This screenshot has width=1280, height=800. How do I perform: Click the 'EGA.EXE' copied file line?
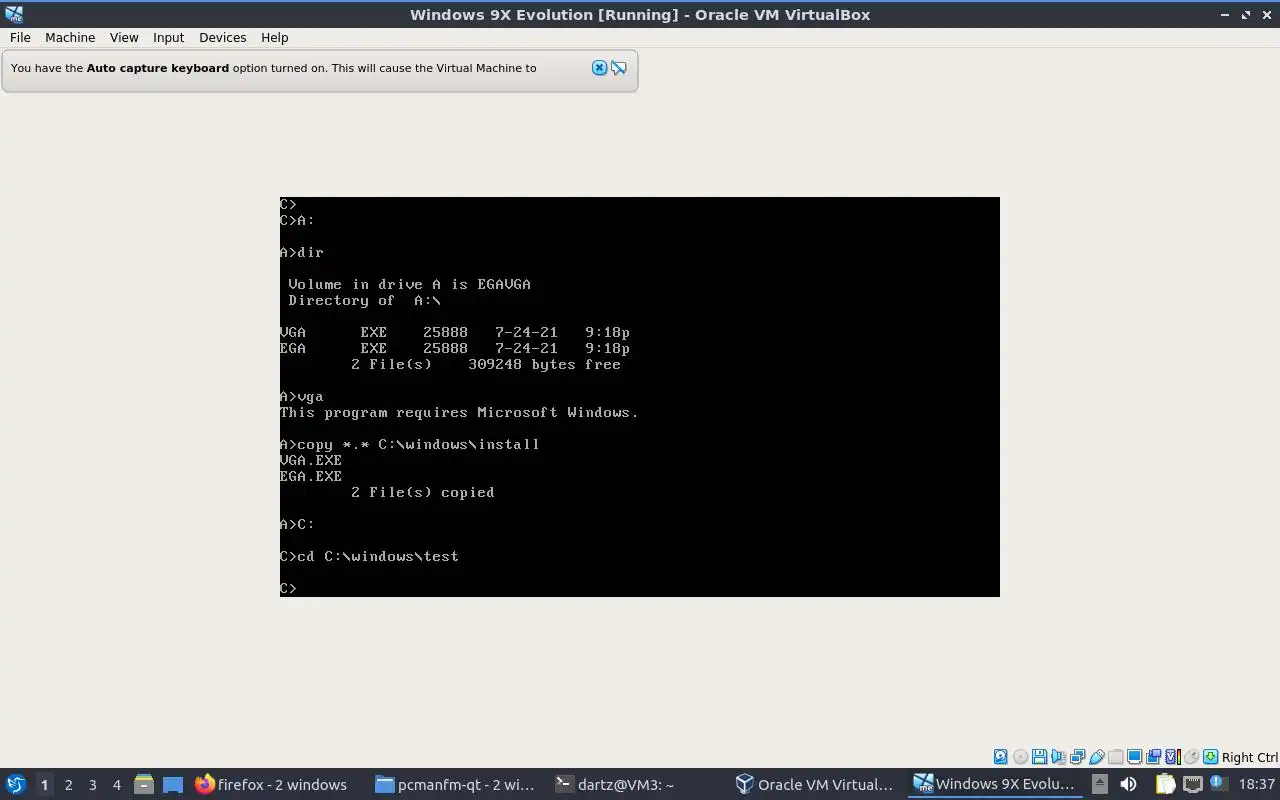311,476
